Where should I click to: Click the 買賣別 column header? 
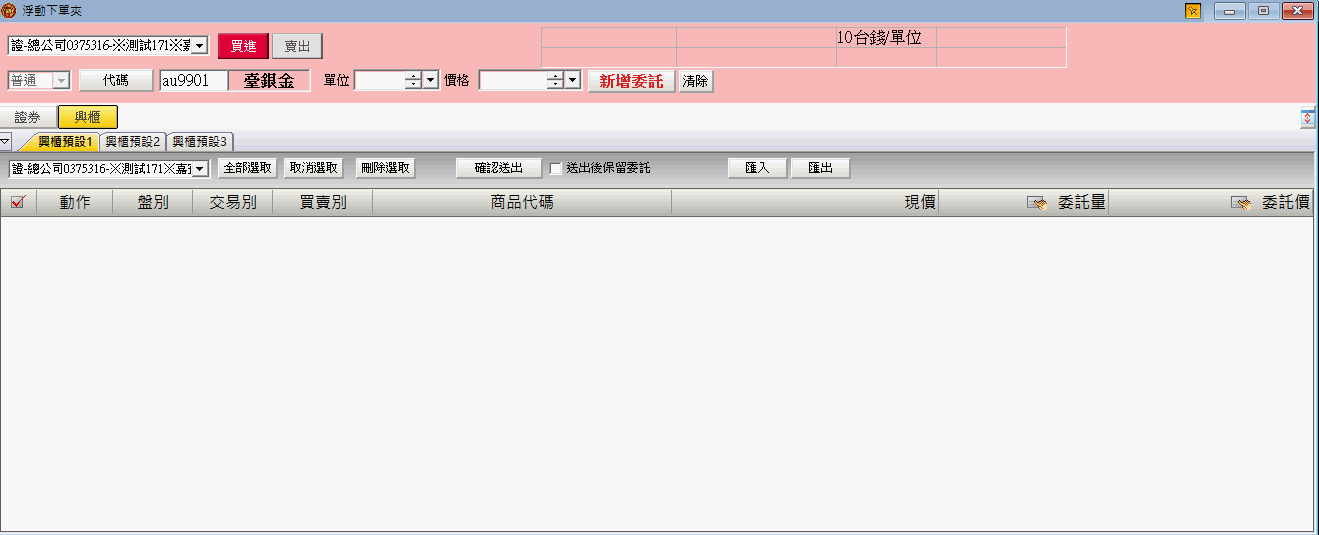pos(323,203)
